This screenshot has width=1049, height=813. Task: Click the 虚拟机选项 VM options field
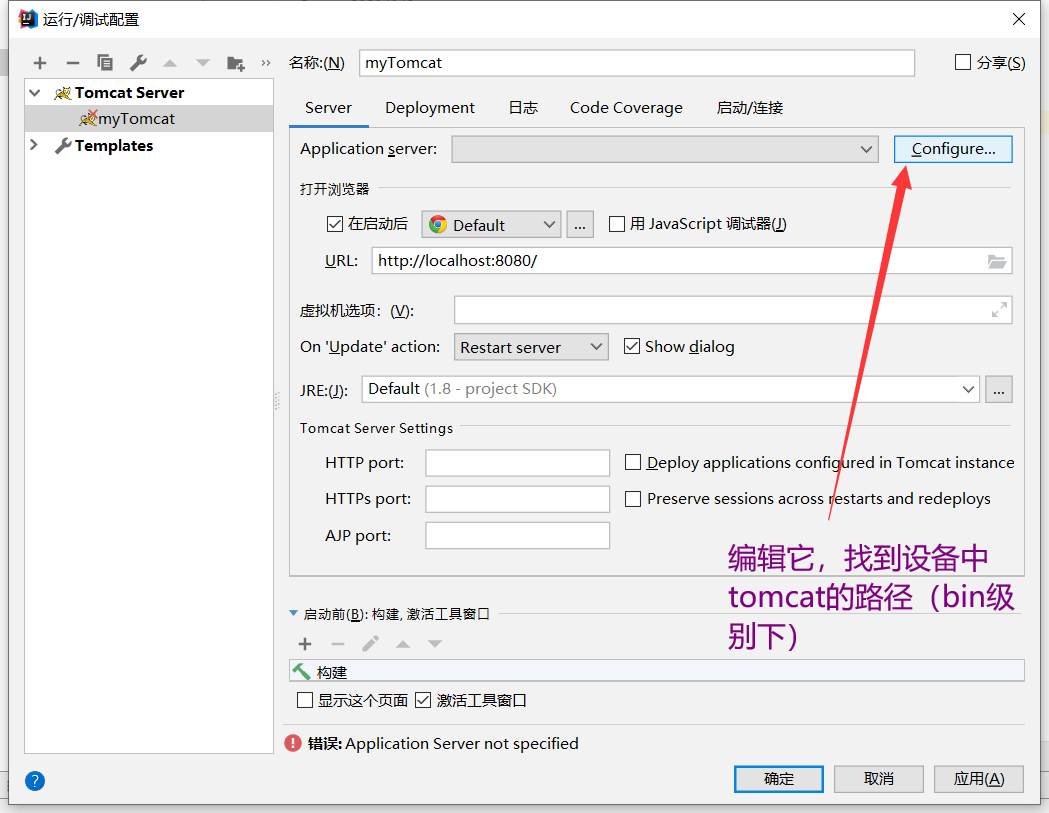(733, 310)
